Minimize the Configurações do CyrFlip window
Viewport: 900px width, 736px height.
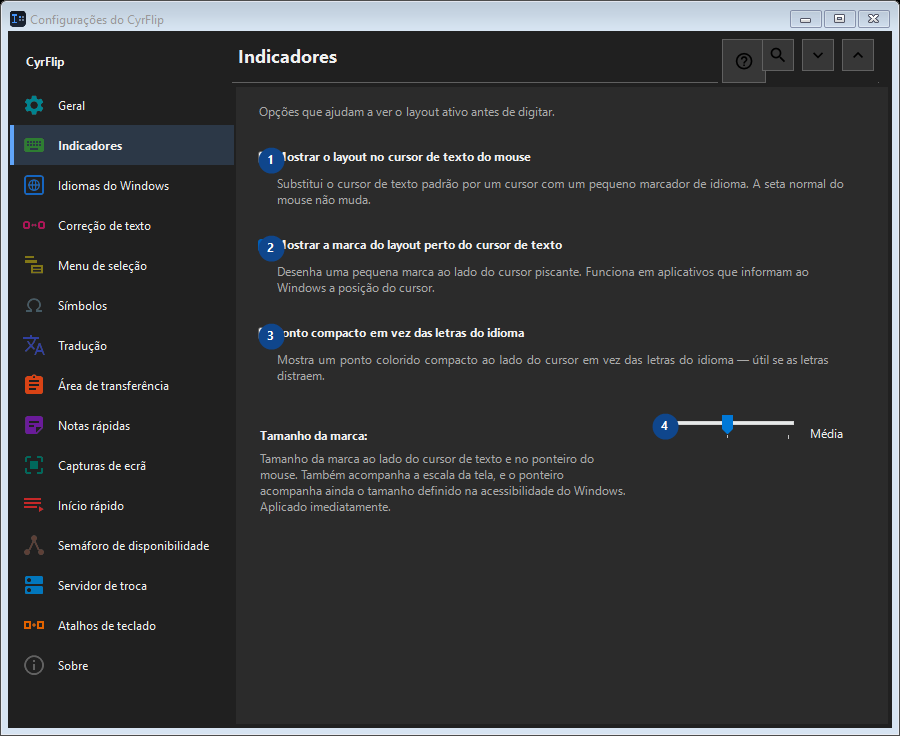pos(805,19)
